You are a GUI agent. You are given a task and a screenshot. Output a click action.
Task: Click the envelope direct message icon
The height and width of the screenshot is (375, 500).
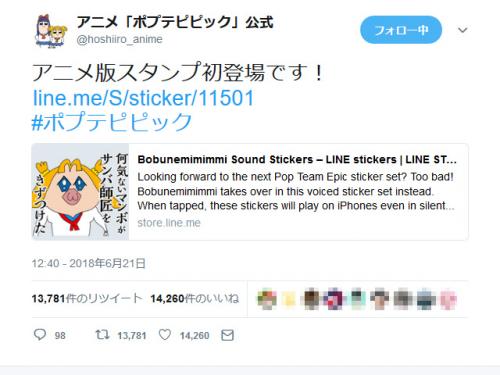tap(227, 335)
